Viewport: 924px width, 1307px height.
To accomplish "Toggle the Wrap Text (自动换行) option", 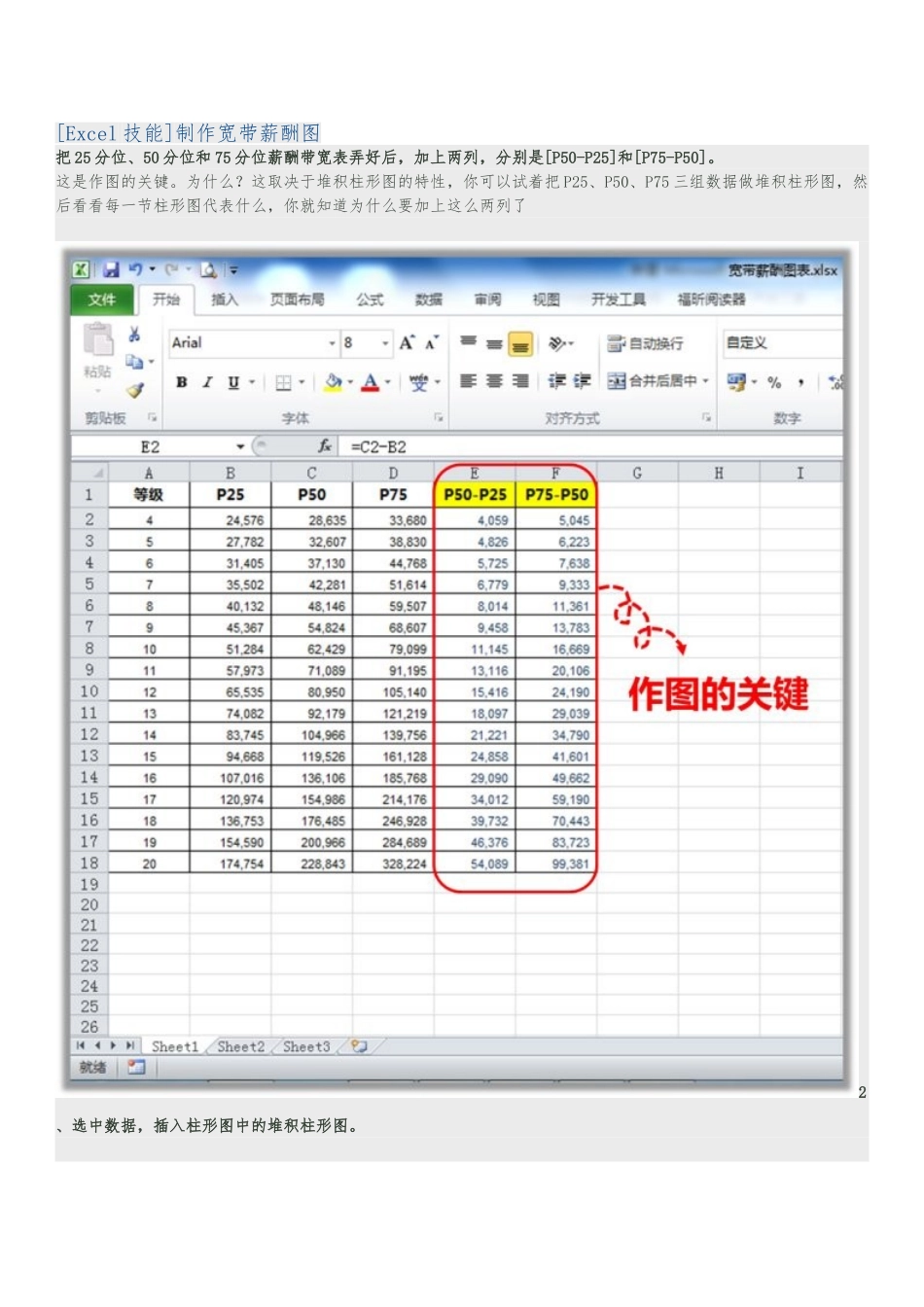I will coord(645,343).
